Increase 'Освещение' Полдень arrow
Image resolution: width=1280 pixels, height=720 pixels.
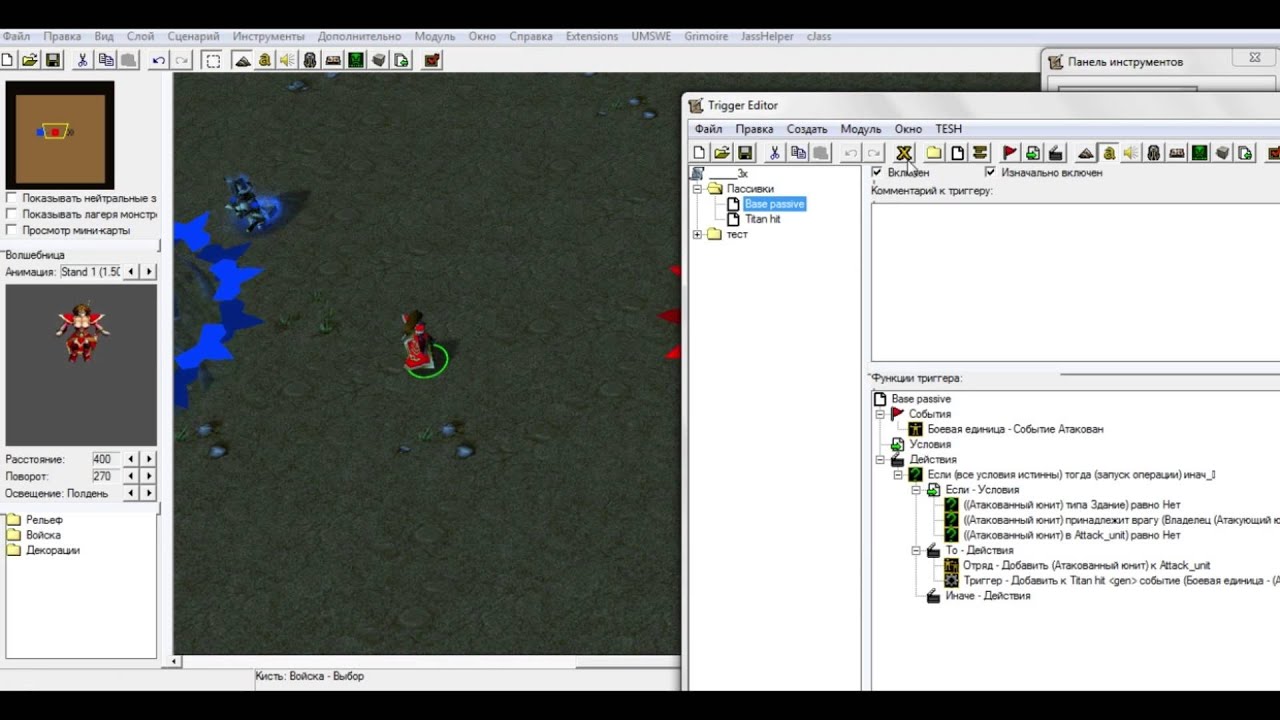coord(149,493)
